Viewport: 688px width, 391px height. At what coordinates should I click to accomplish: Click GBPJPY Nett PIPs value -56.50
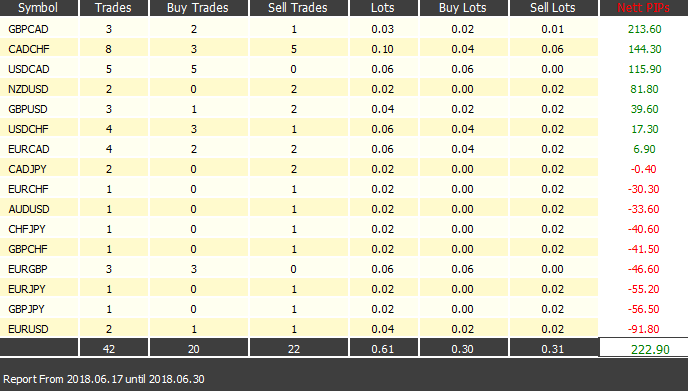point(644,309)
